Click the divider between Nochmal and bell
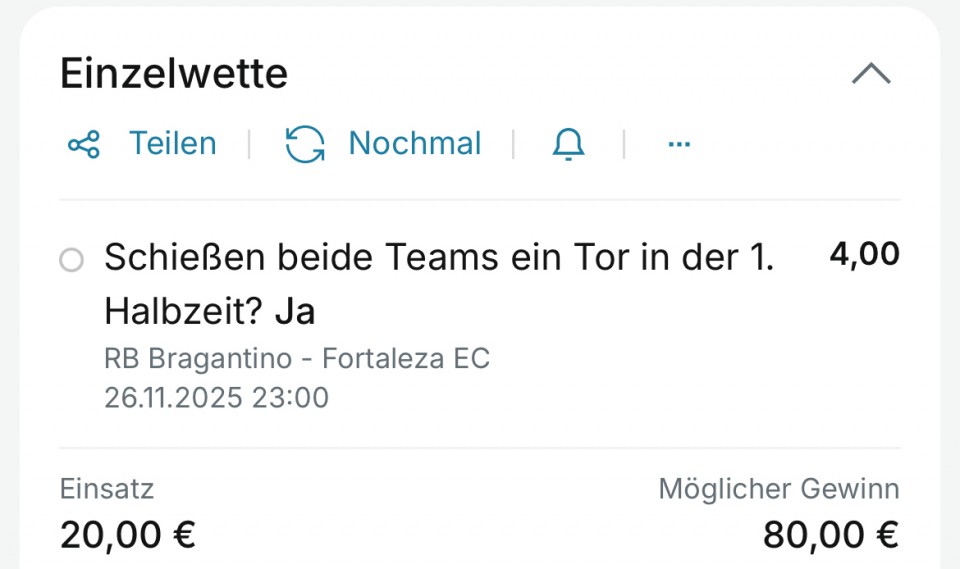Image resolution: width=960 pixels, height=569 pixels. (513, 144)
